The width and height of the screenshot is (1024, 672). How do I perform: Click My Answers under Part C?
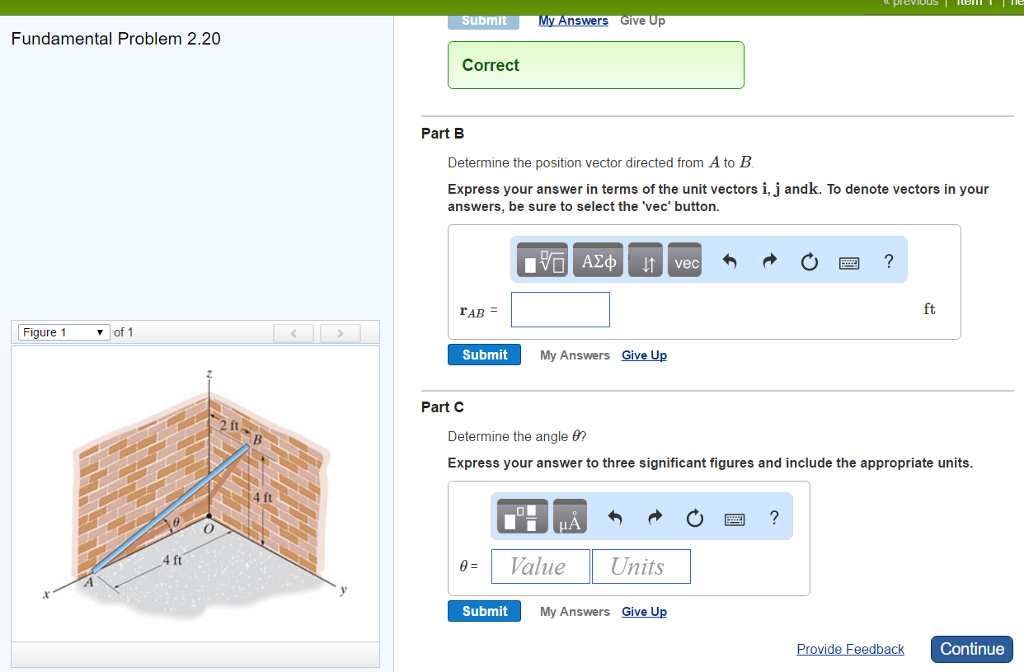coord(575,612)
